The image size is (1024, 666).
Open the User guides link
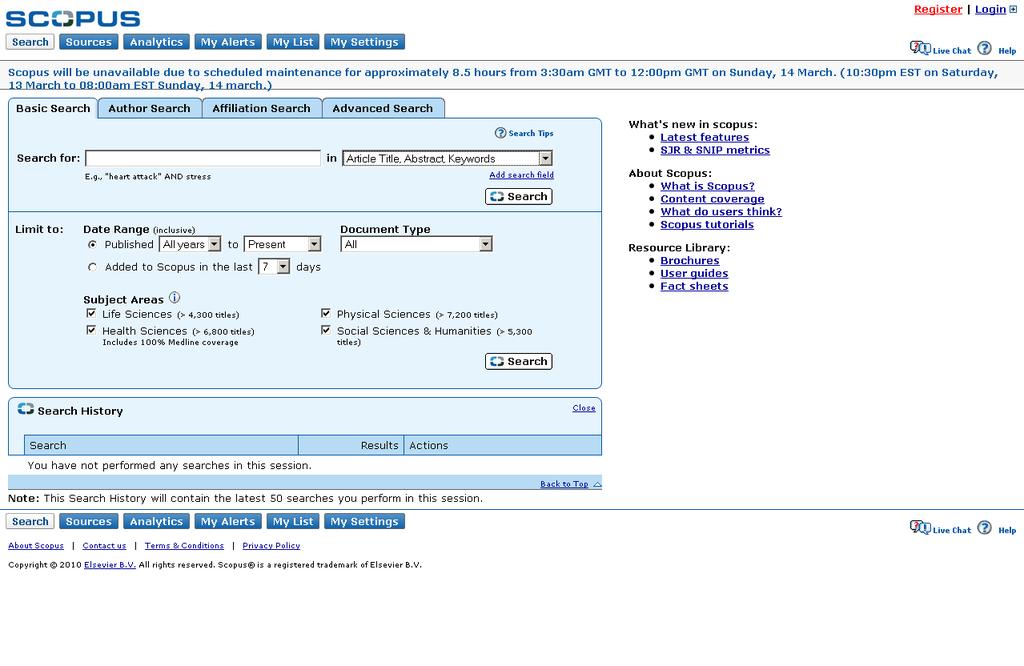tap(694, 274)
